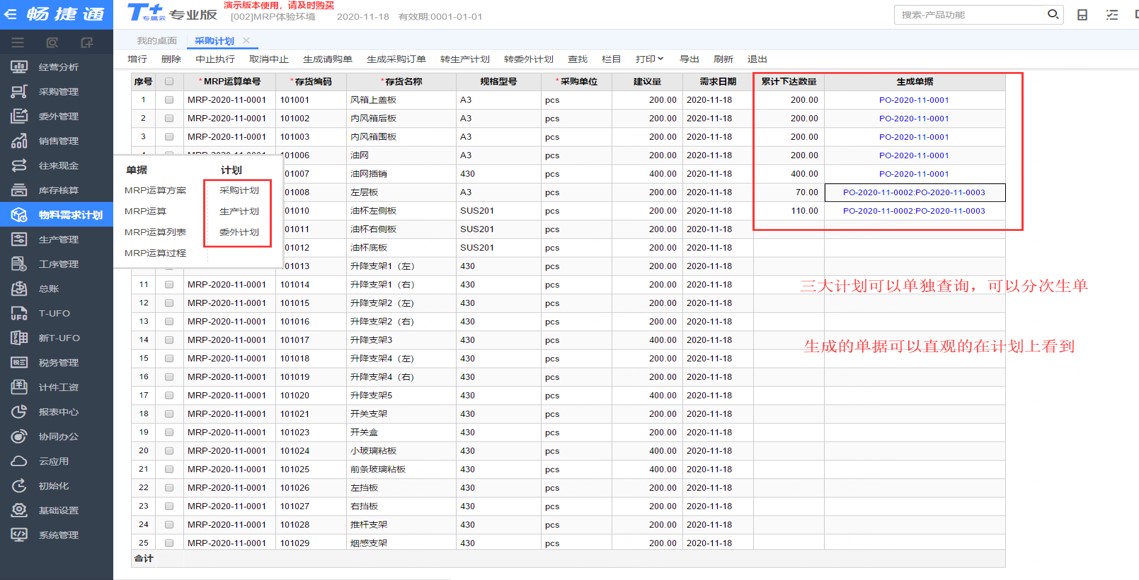This screenshot has height=580, width=1139.
Task: Click 转生产计划 toolbar button
Action: pos(465,59)
